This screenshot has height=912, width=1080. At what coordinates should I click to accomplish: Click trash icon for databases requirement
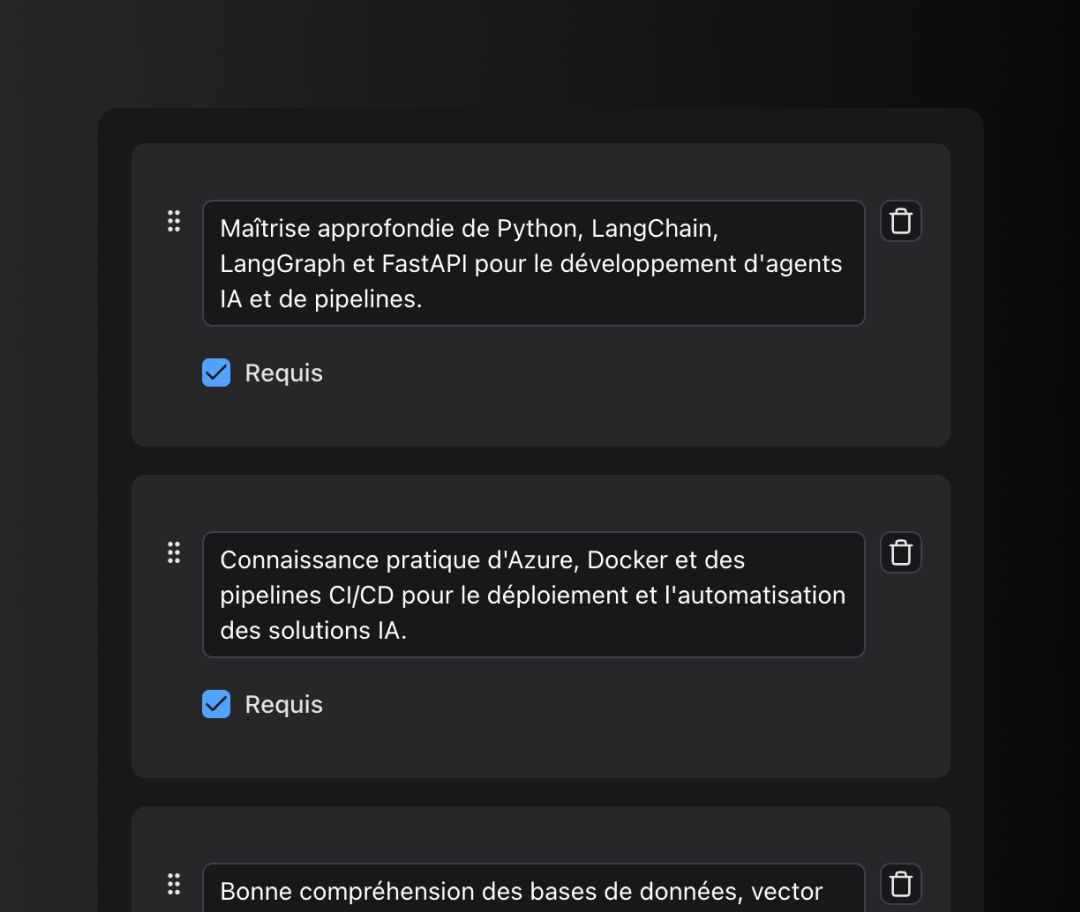click(901, 884)
